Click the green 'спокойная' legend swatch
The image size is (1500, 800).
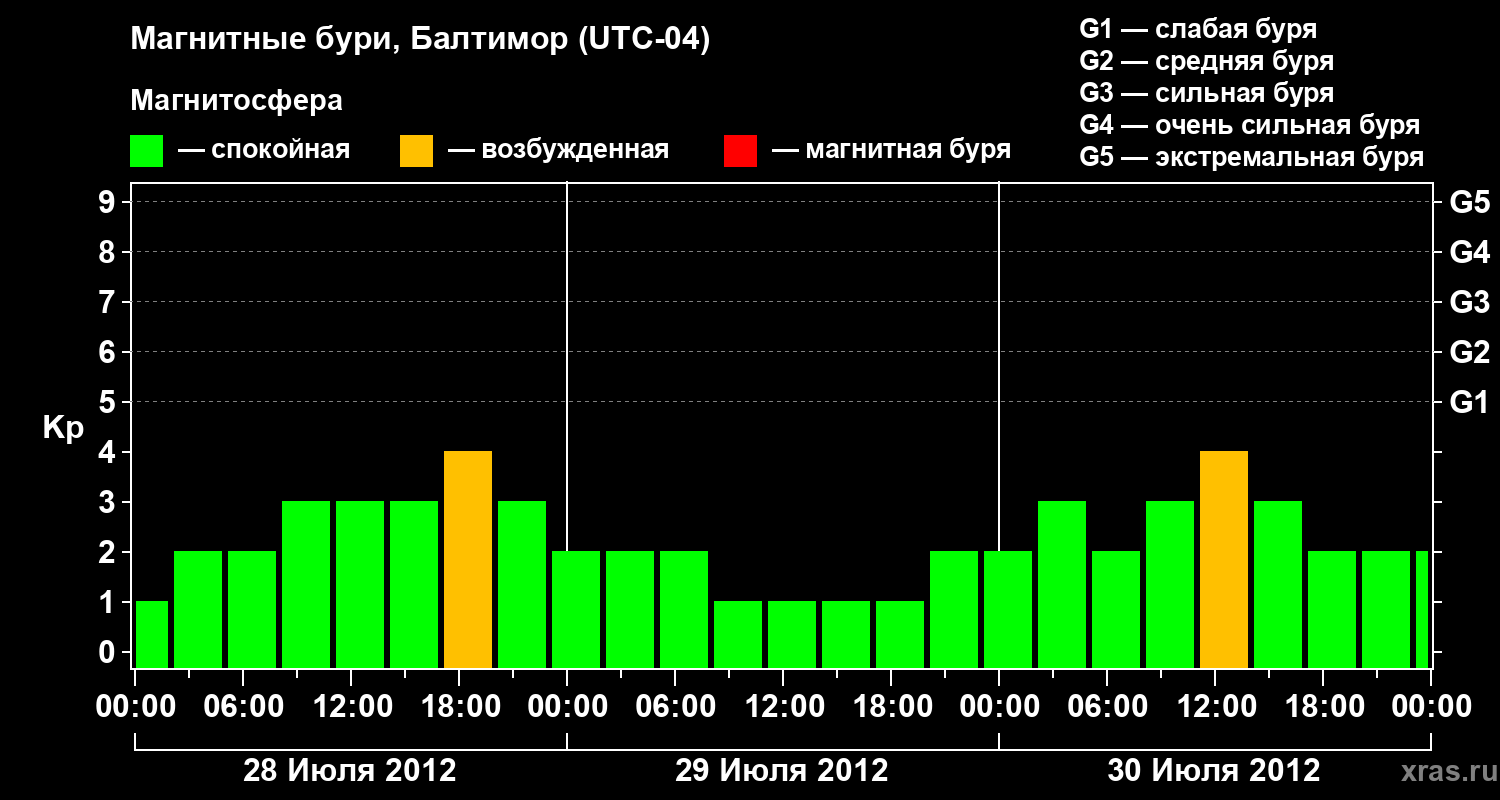pyautogui.click(x=147, y=151)
